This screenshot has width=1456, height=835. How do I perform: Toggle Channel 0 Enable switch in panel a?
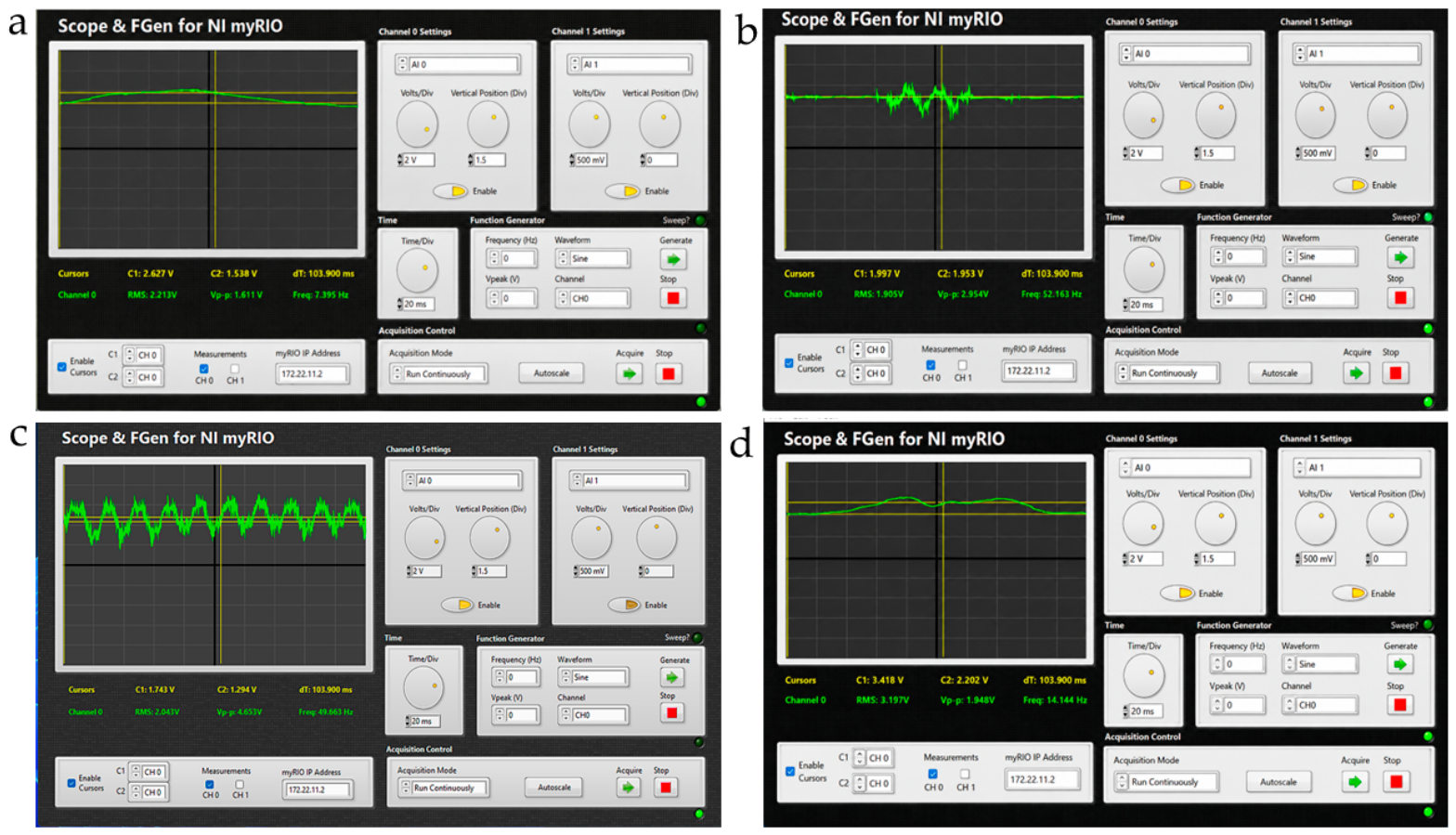pyautogui.click(x=451, y=191)
